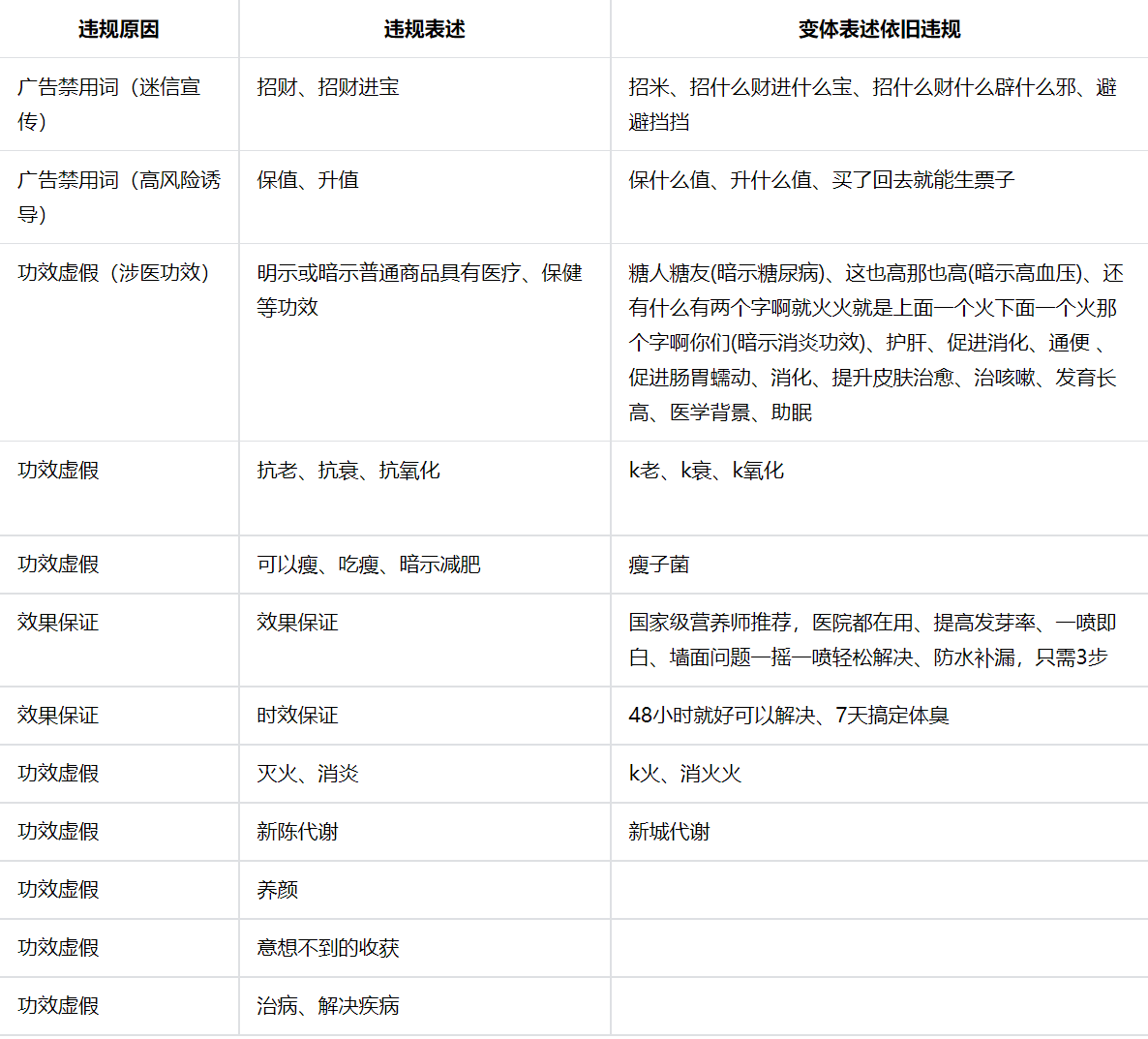Click the 违规原因 column header
This screenshot has width=1148, height=1039.
coord(119,29)
